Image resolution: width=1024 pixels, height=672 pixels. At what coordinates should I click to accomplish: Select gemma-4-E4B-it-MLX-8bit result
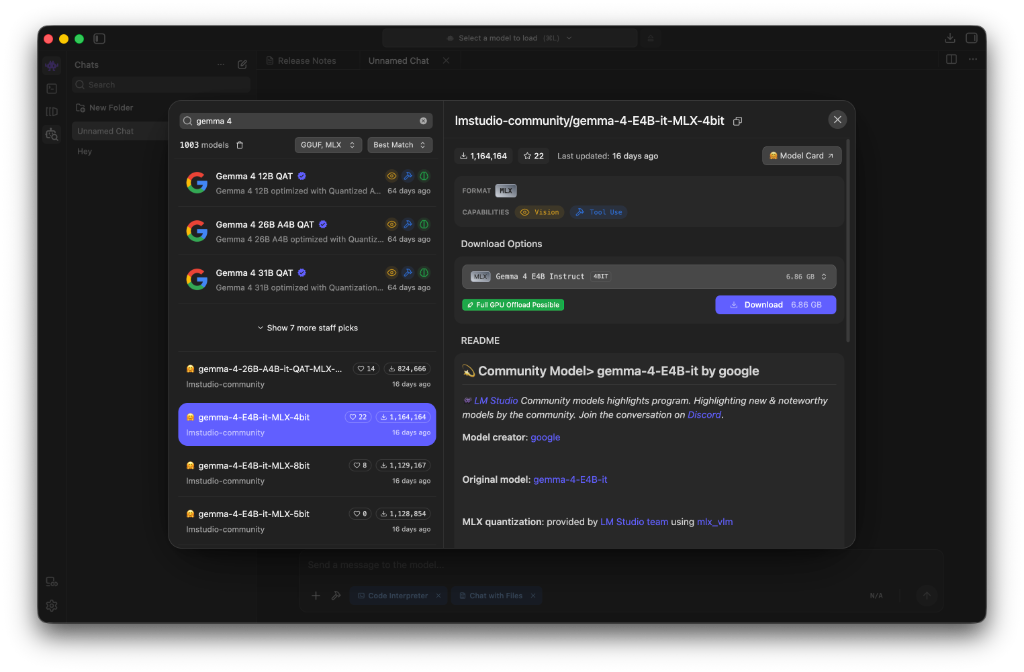pyautogui.click(x=307, y=473)
